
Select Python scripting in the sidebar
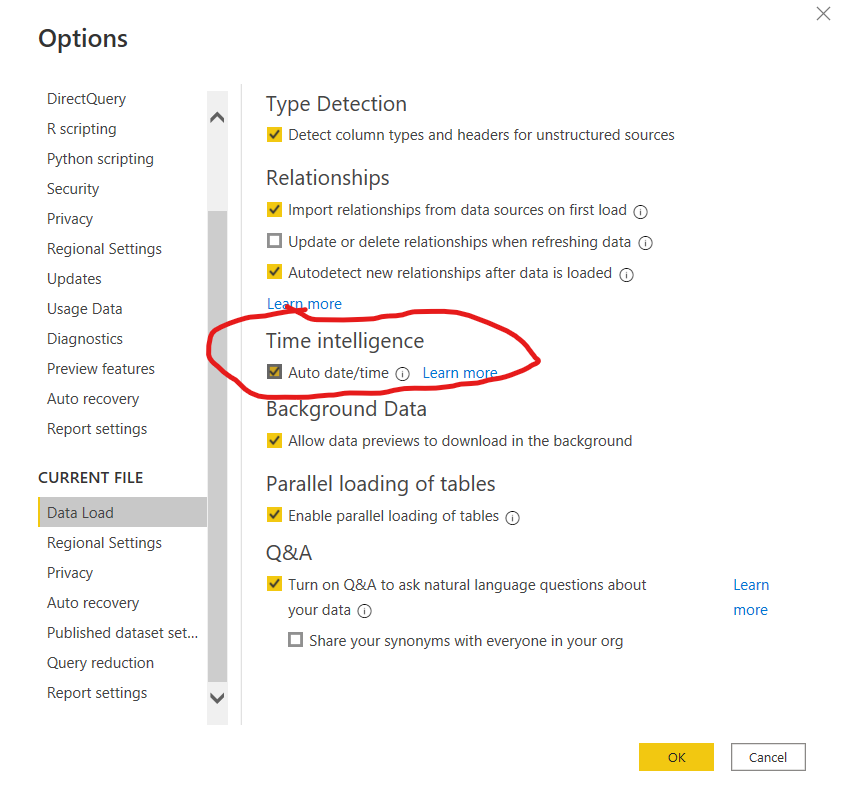[x=100, y=159]
